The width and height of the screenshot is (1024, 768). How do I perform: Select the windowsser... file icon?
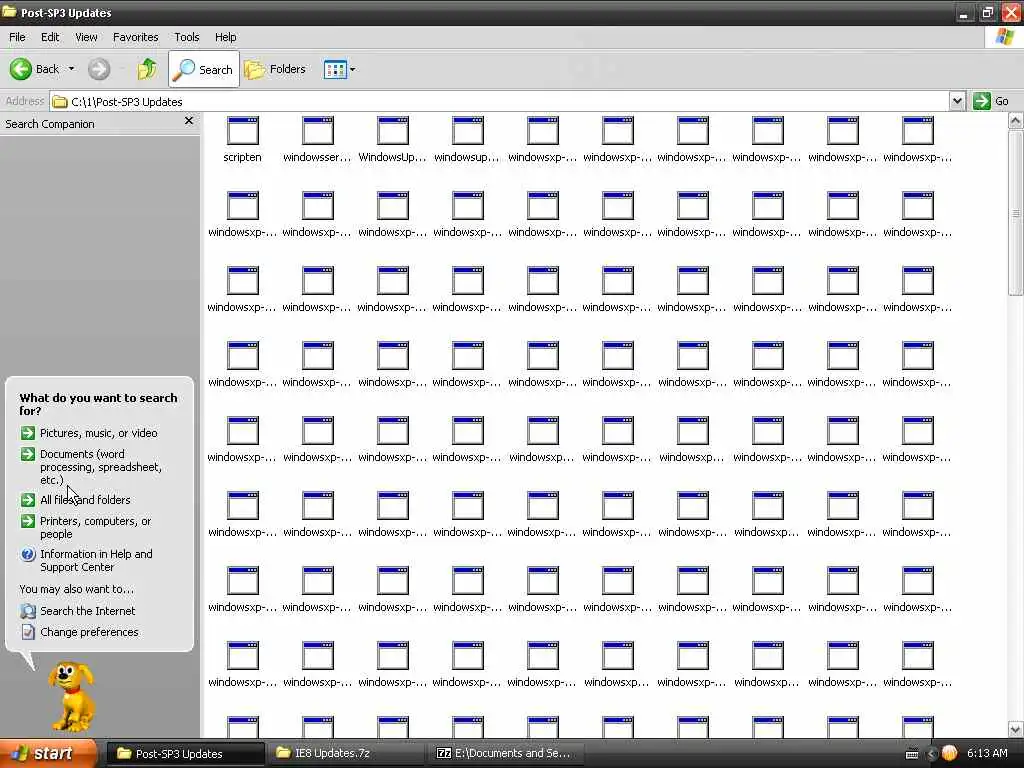point(317,139)
